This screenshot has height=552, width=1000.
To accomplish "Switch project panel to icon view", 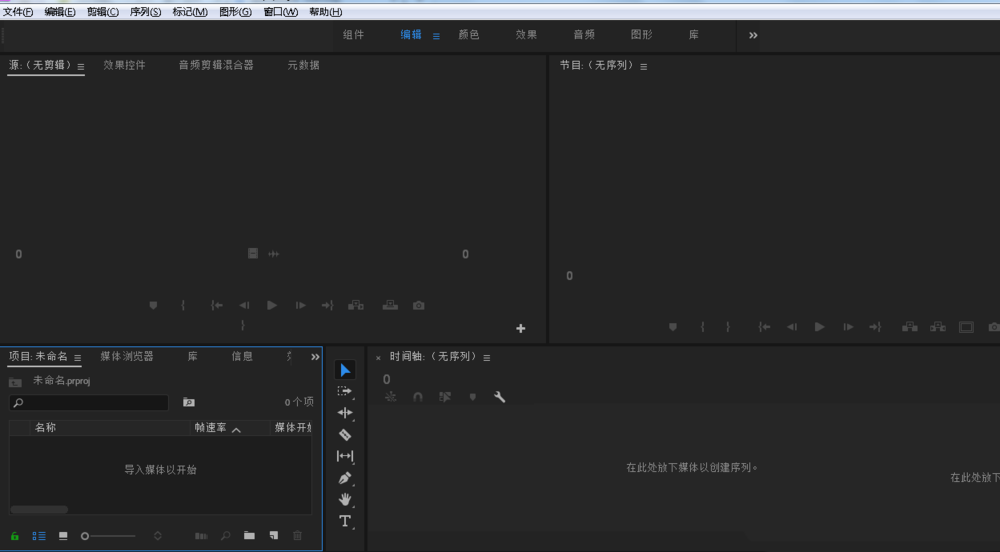I will 63,536.
